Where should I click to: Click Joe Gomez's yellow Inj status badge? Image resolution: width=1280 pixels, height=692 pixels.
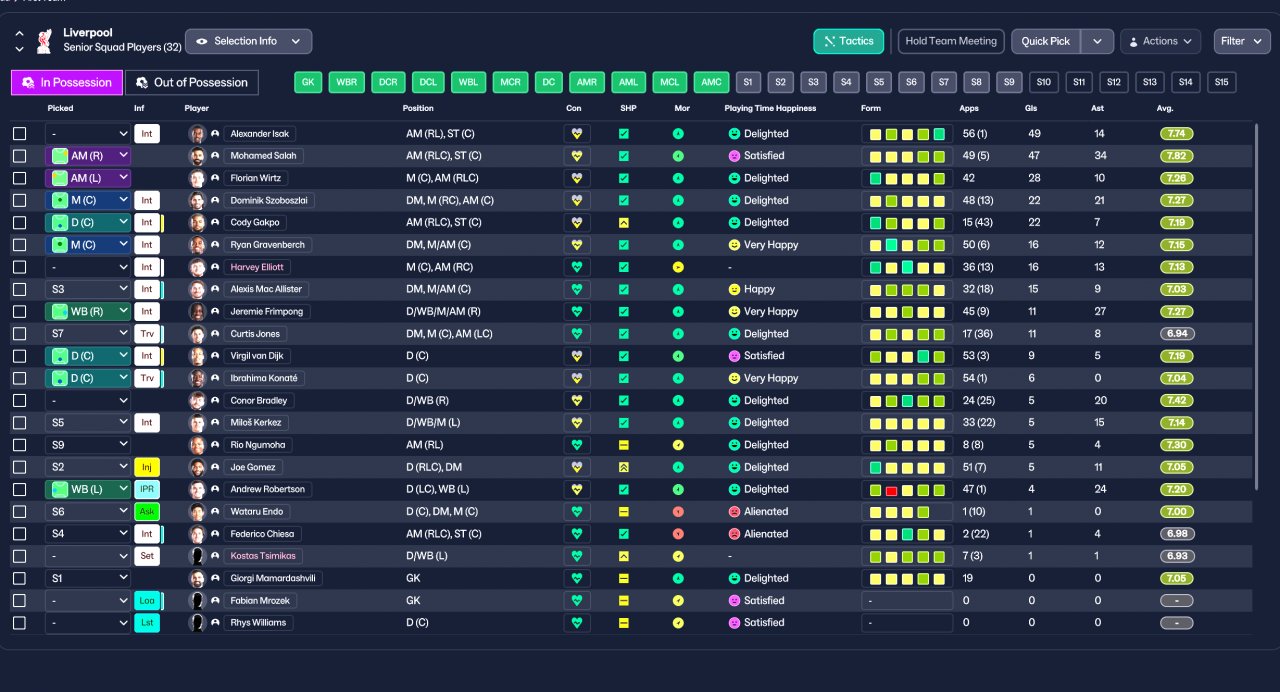147,467
